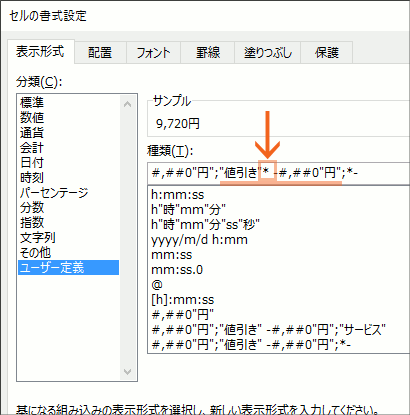Click the category list scroll up arrow

coord(127,104)
